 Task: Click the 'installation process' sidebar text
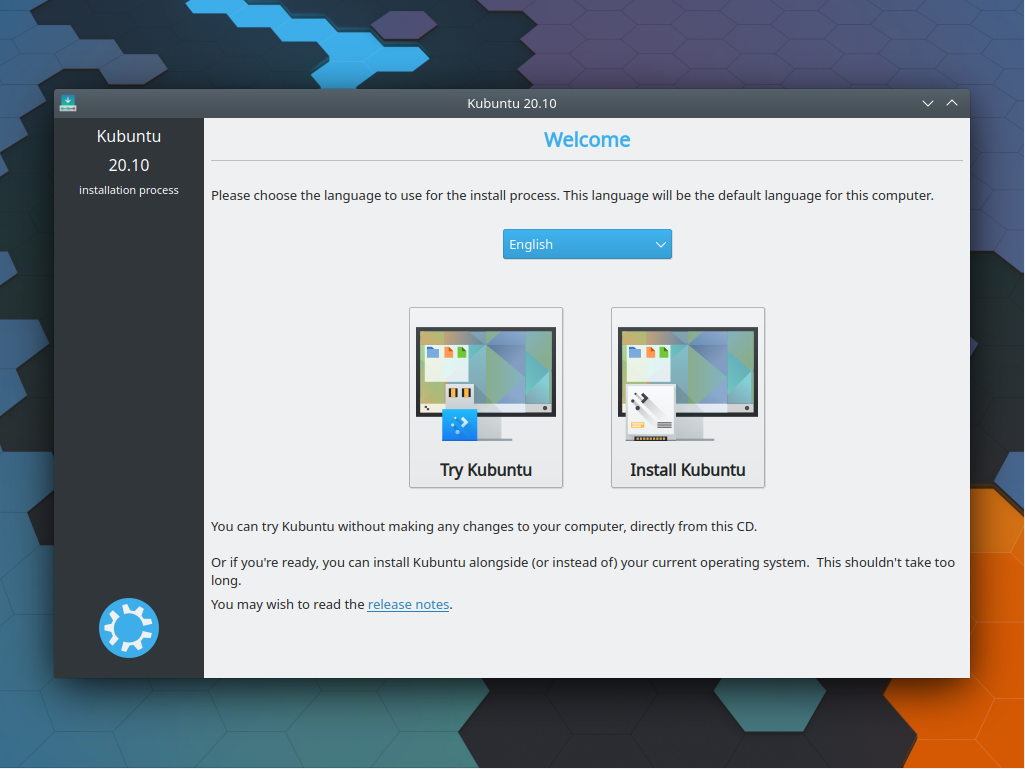pos(129,190)
